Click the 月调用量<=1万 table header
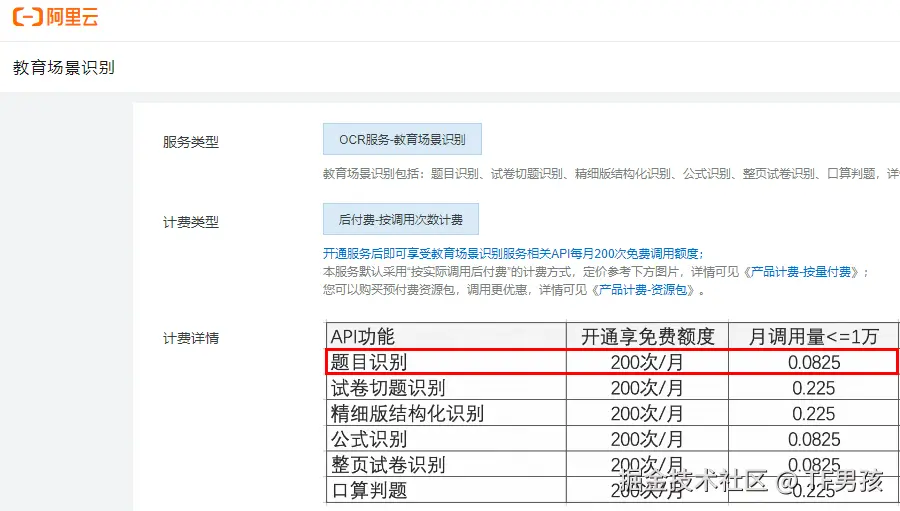 813,336
